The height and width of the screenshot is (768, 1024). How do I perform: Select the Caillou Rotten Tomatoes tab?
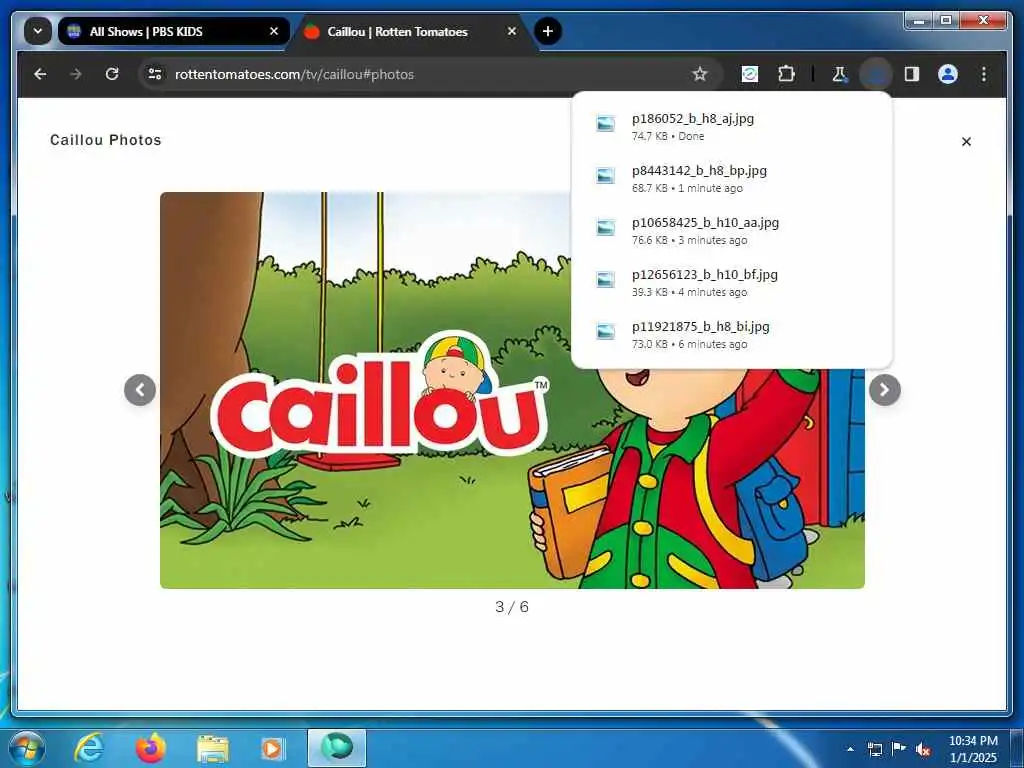(x=413, y=31)
